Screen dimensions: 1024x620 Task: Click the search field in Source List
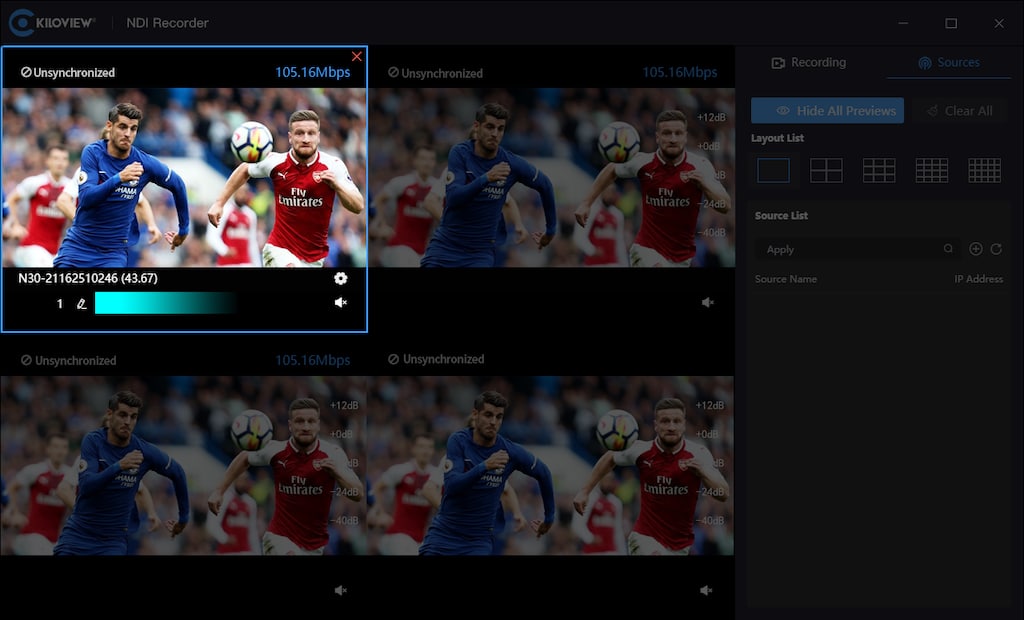[850, 249]
